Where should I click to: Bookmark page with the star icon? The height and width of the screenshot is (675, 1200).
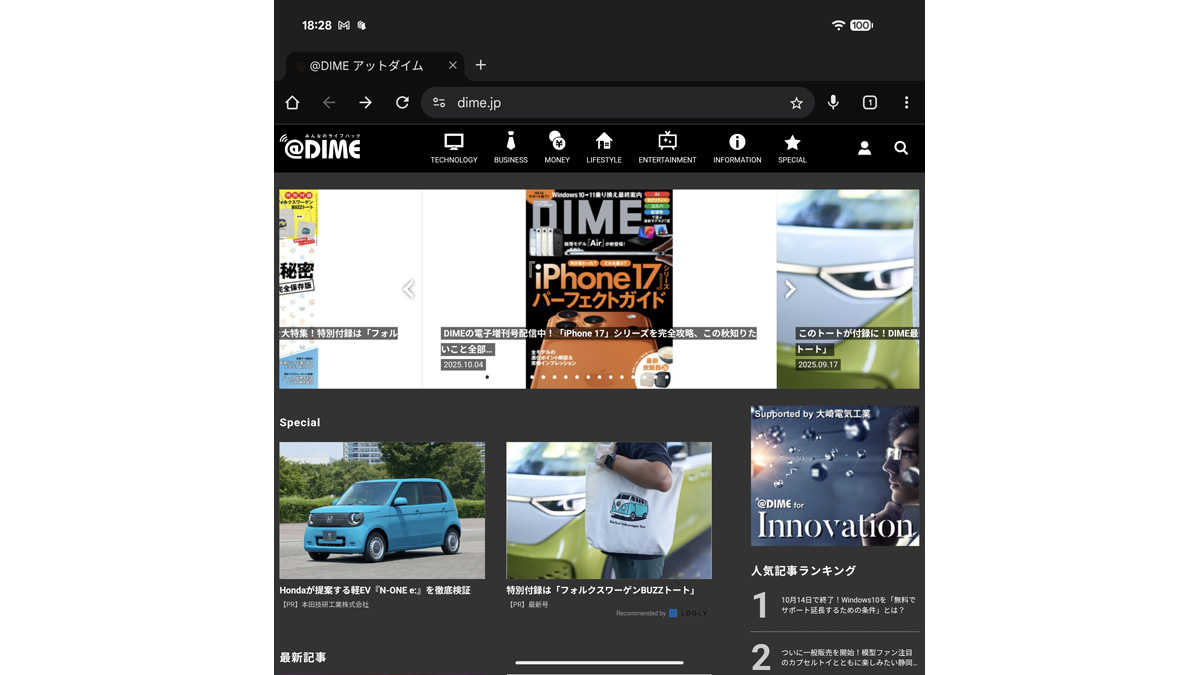tap(796, 103)
